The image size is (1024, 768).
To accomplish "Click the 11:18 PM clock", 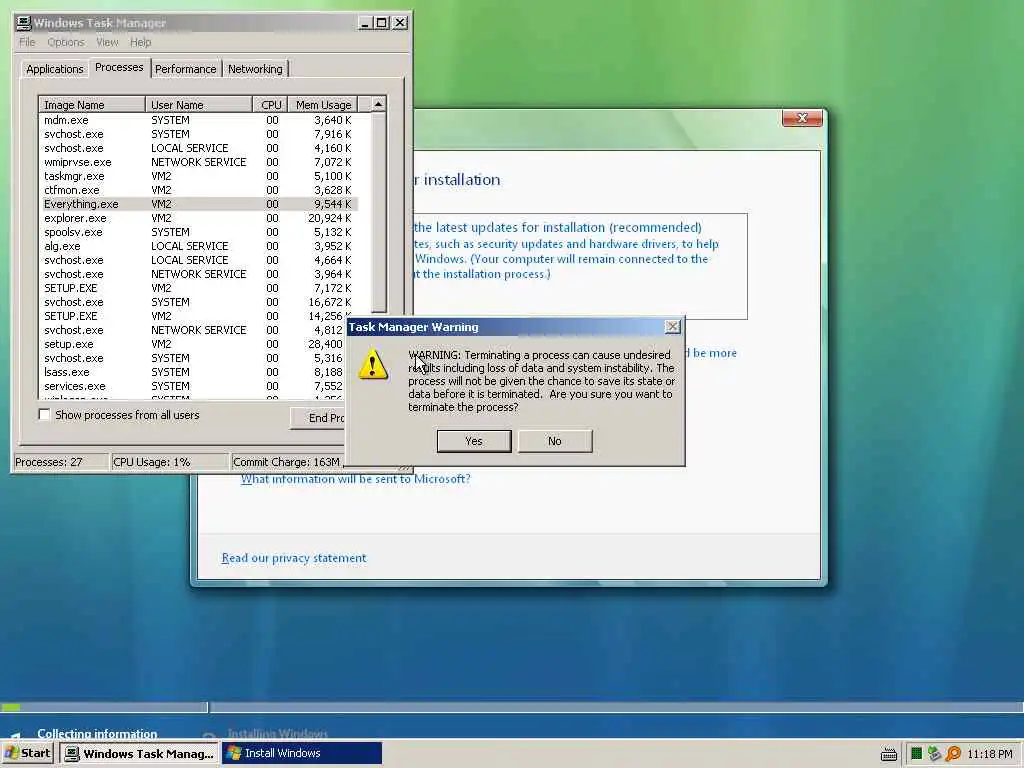I will tap(990, 754).
